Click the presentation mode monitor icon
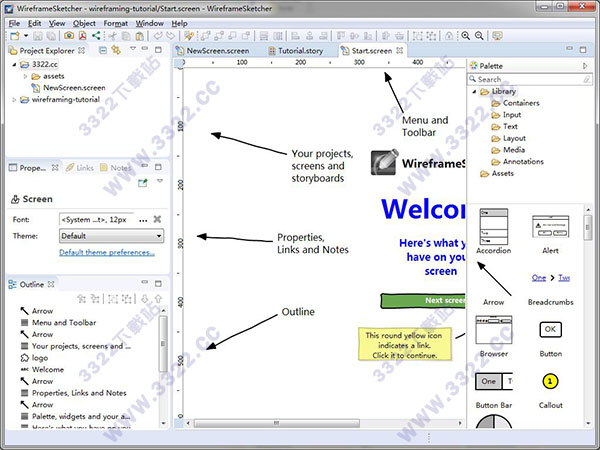Screen dimensions: 600x450 [x=497, y=36]
